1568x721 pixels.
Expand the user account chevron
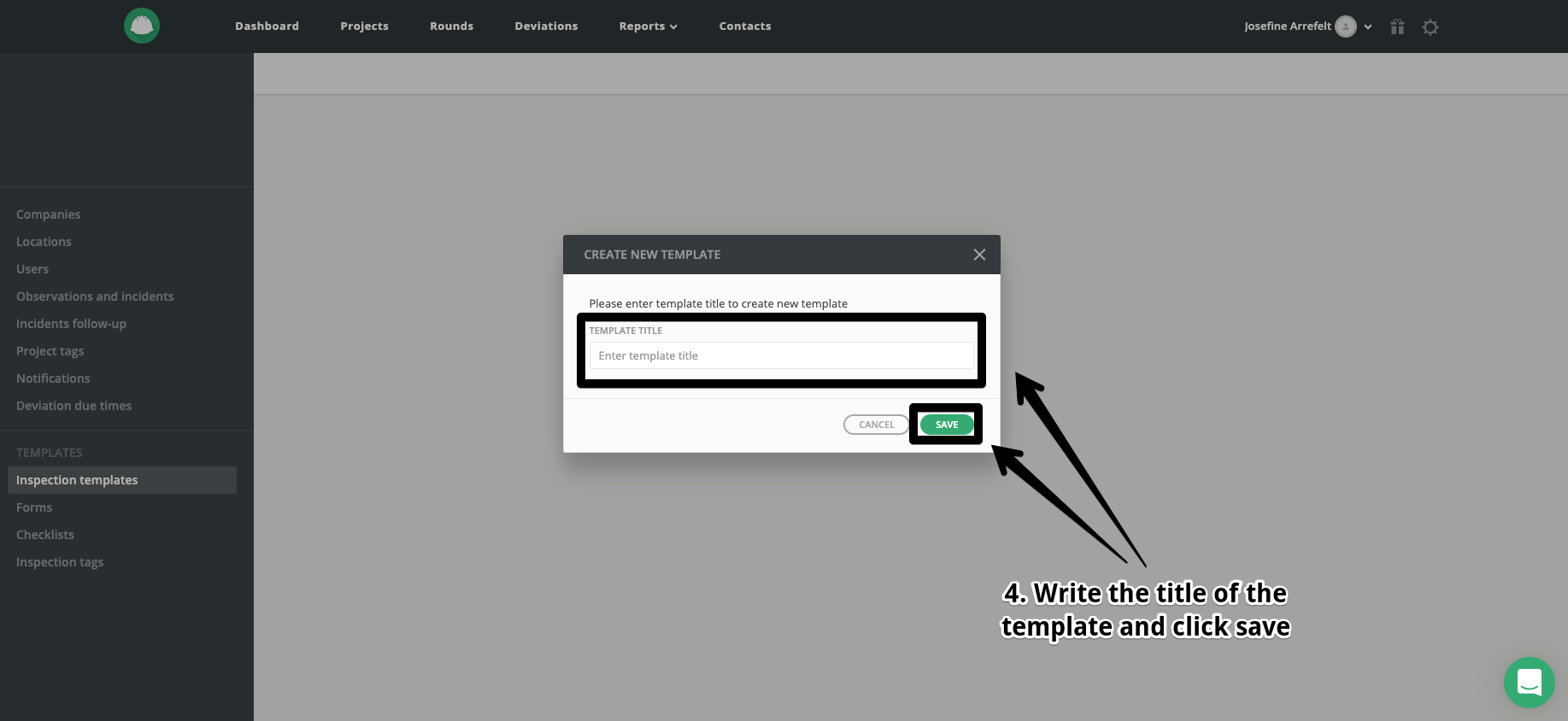(x=1368, y=26)
